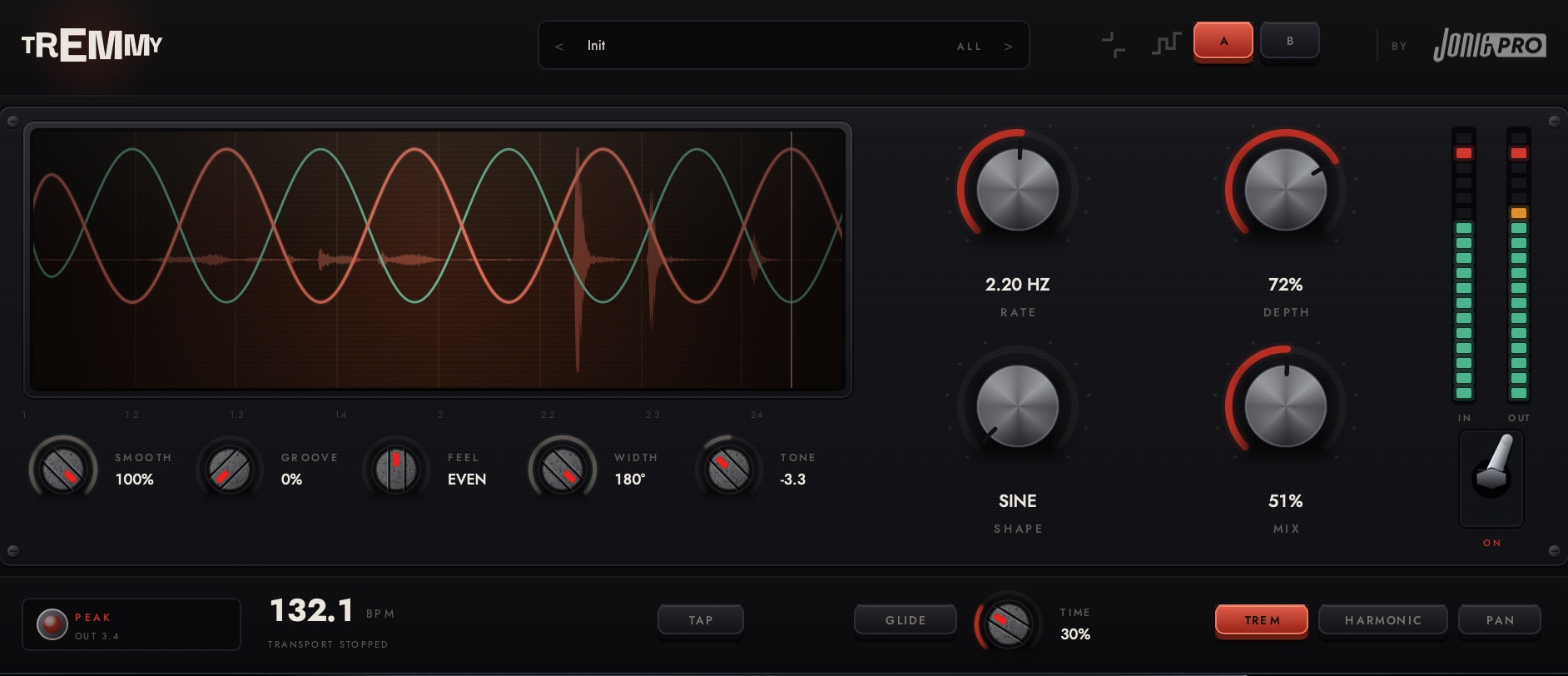Viewport: 1568px width, 676px height.
Task: Click the Feel mini knob
Action: (x=396, y=469)
